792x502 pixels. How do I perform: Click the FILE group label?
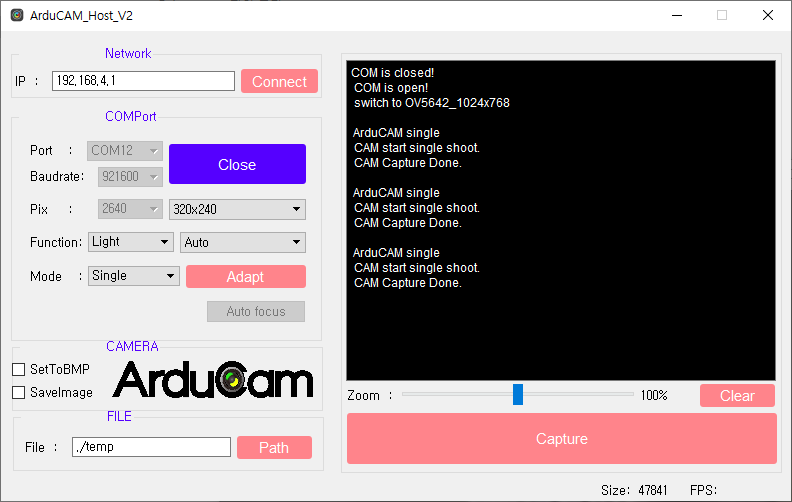pos(119,416)
